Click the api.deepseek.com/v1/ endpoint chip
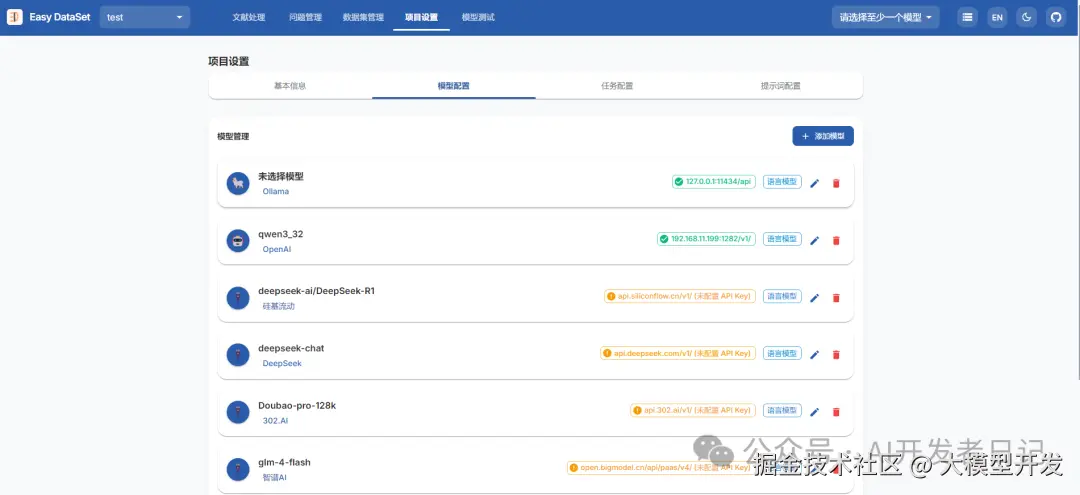1080x495 pixels. 678,353
